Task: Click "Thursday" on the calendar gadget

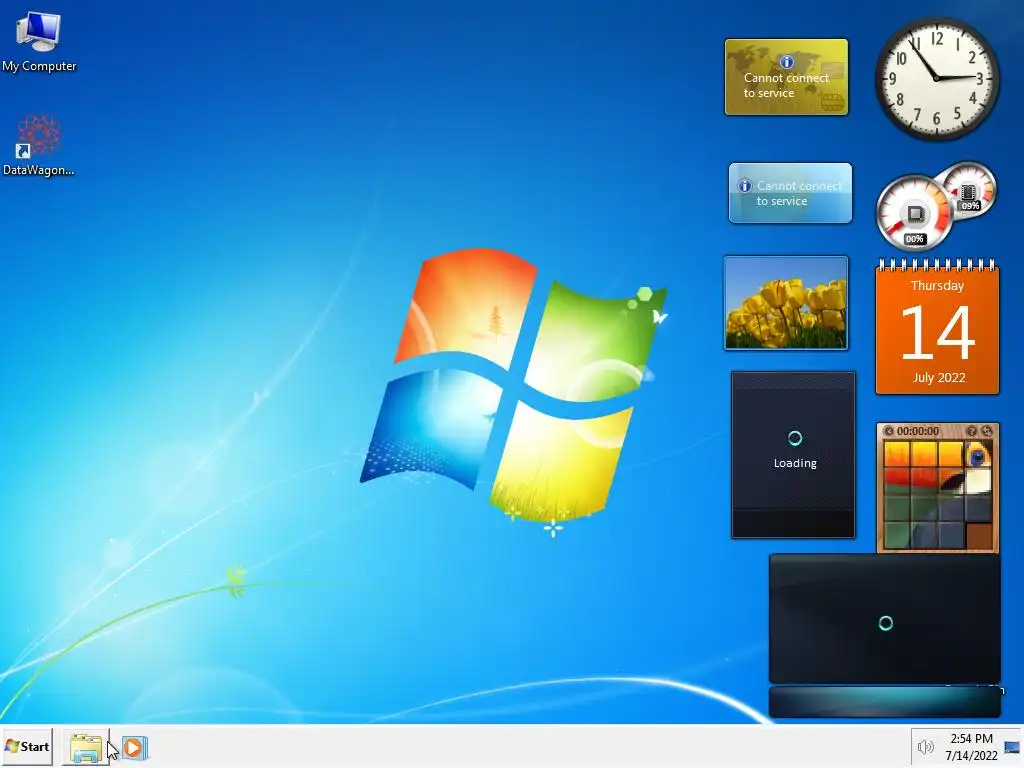Action: coord(937,286)
